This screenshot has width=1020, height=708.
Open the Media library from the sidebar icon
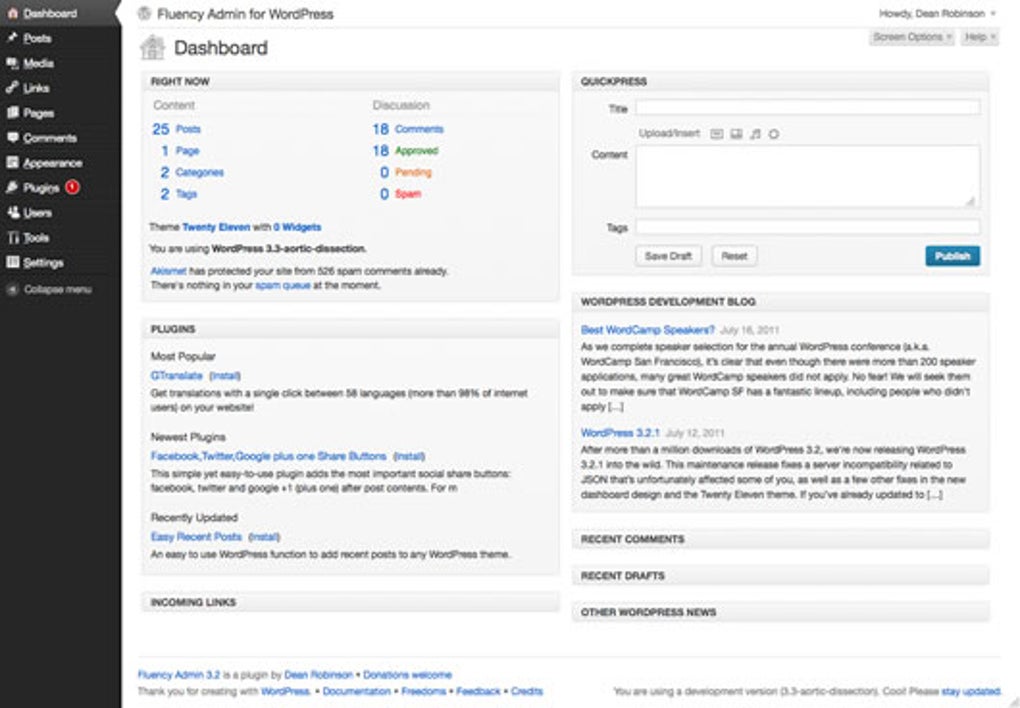11,63
